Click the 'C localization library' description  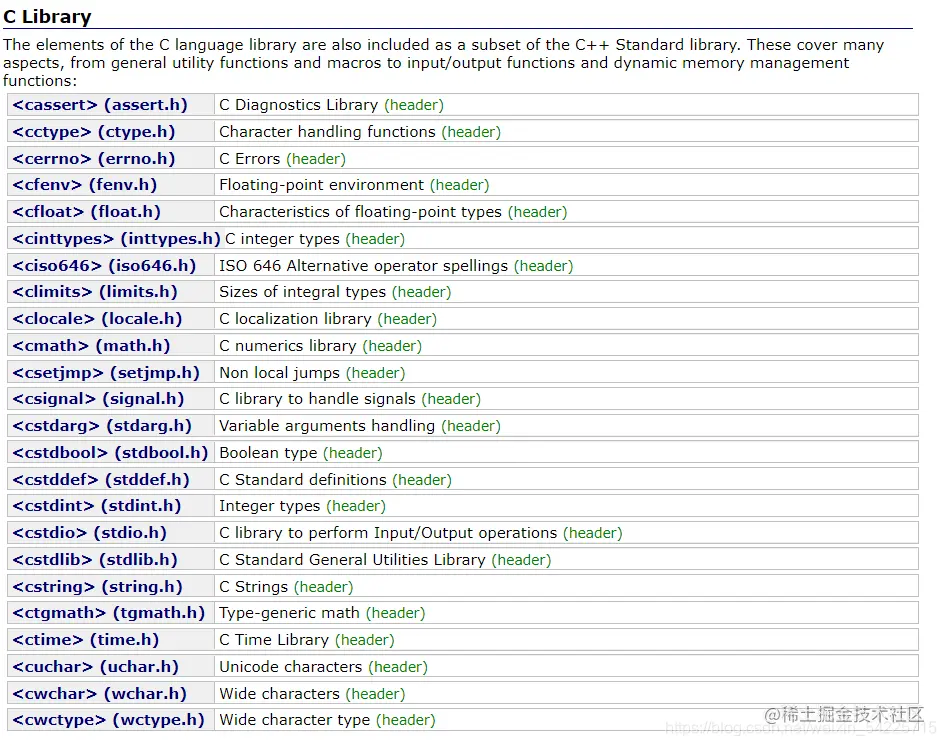pos(295,319)
